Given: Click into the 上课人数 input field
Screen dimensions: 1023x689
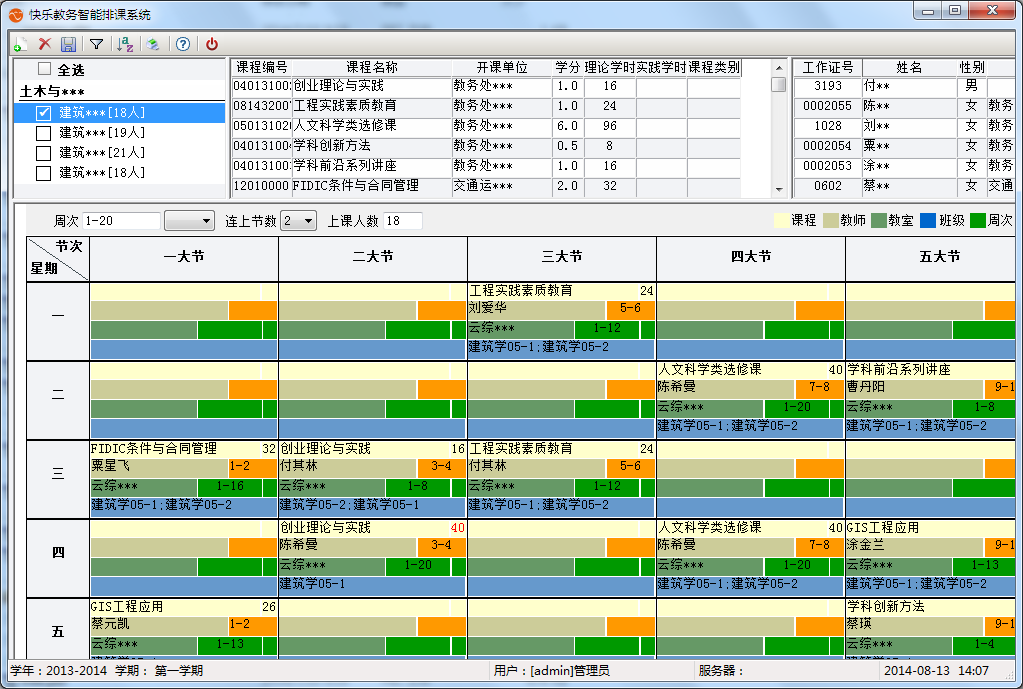Looking at the screenshot, I should pyautogui.click(x=402, y=221).
